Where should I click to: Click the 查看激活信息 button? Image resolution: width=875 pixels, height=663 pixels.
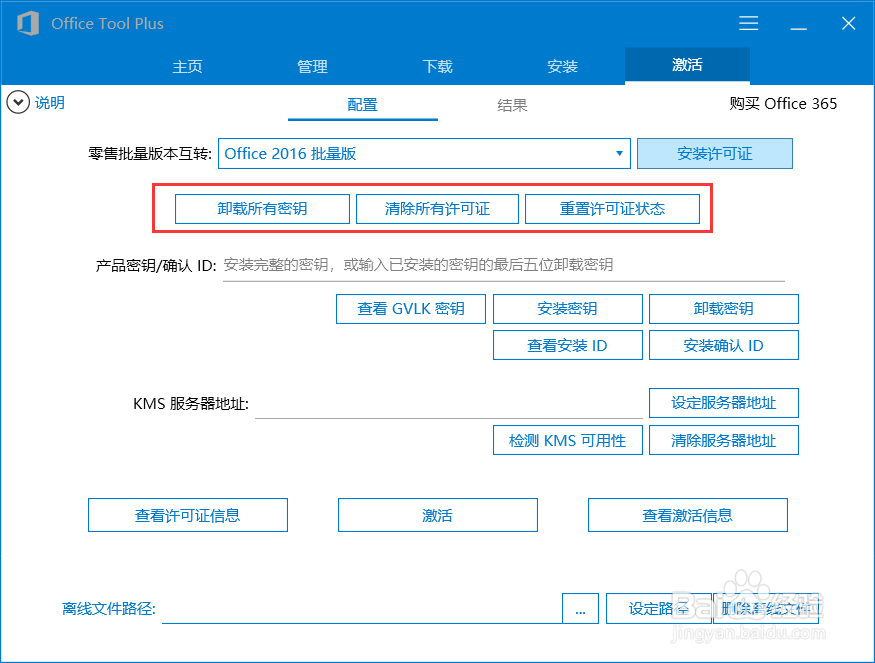[688, 515]
